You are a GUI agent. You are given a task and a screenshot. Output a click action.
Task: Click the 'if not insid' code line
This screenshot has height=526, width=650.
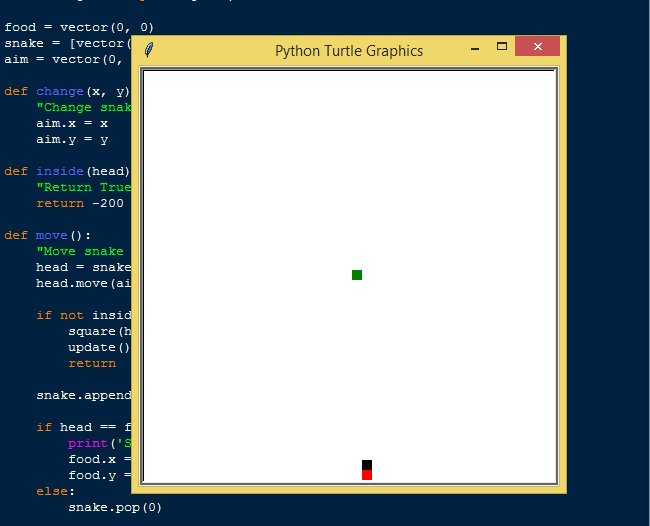tap(84, 315)
